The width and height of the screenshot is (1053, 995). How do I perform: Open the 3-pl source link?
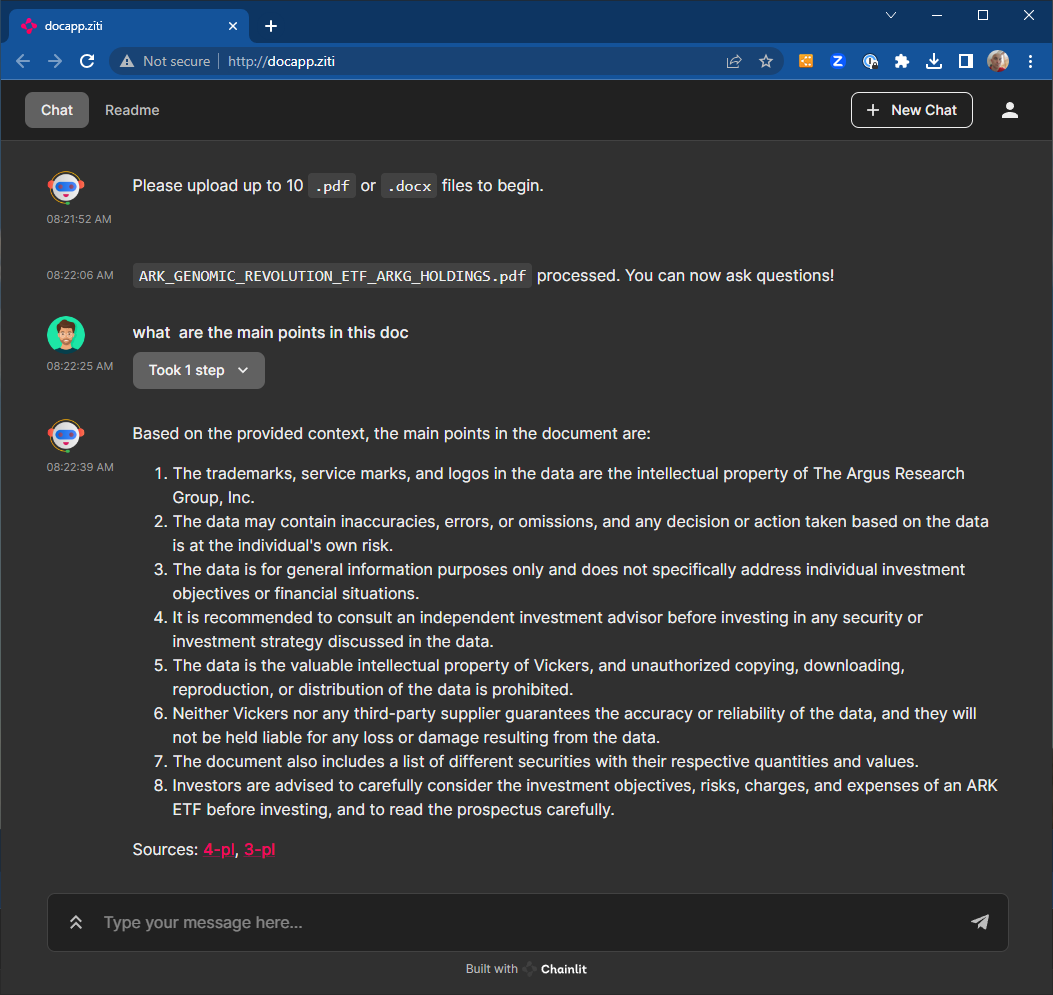pos(259,849)
